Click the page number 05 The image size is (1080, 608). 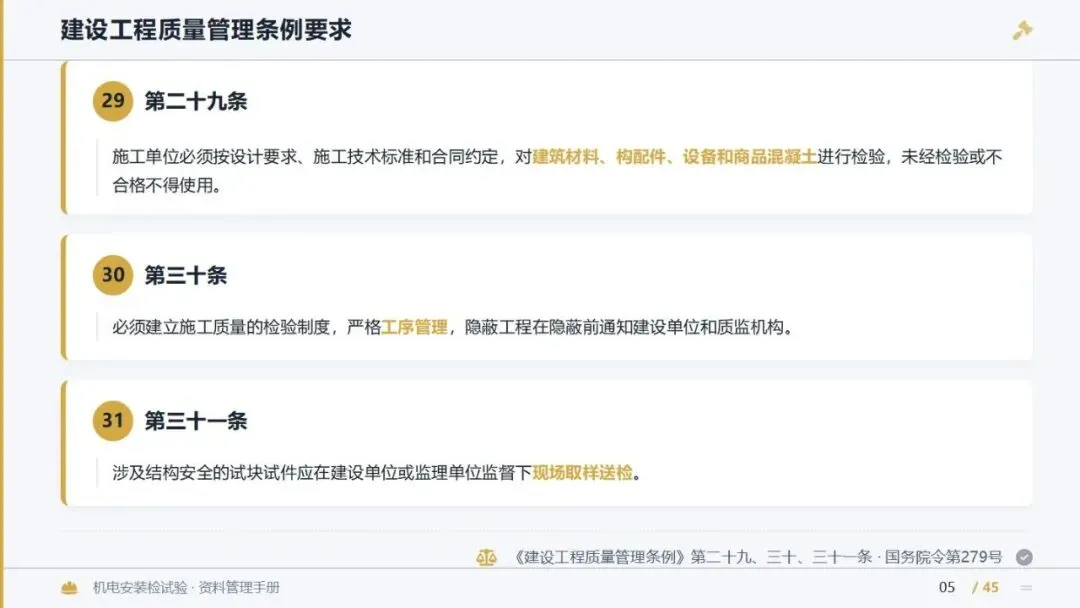[947, 587]
